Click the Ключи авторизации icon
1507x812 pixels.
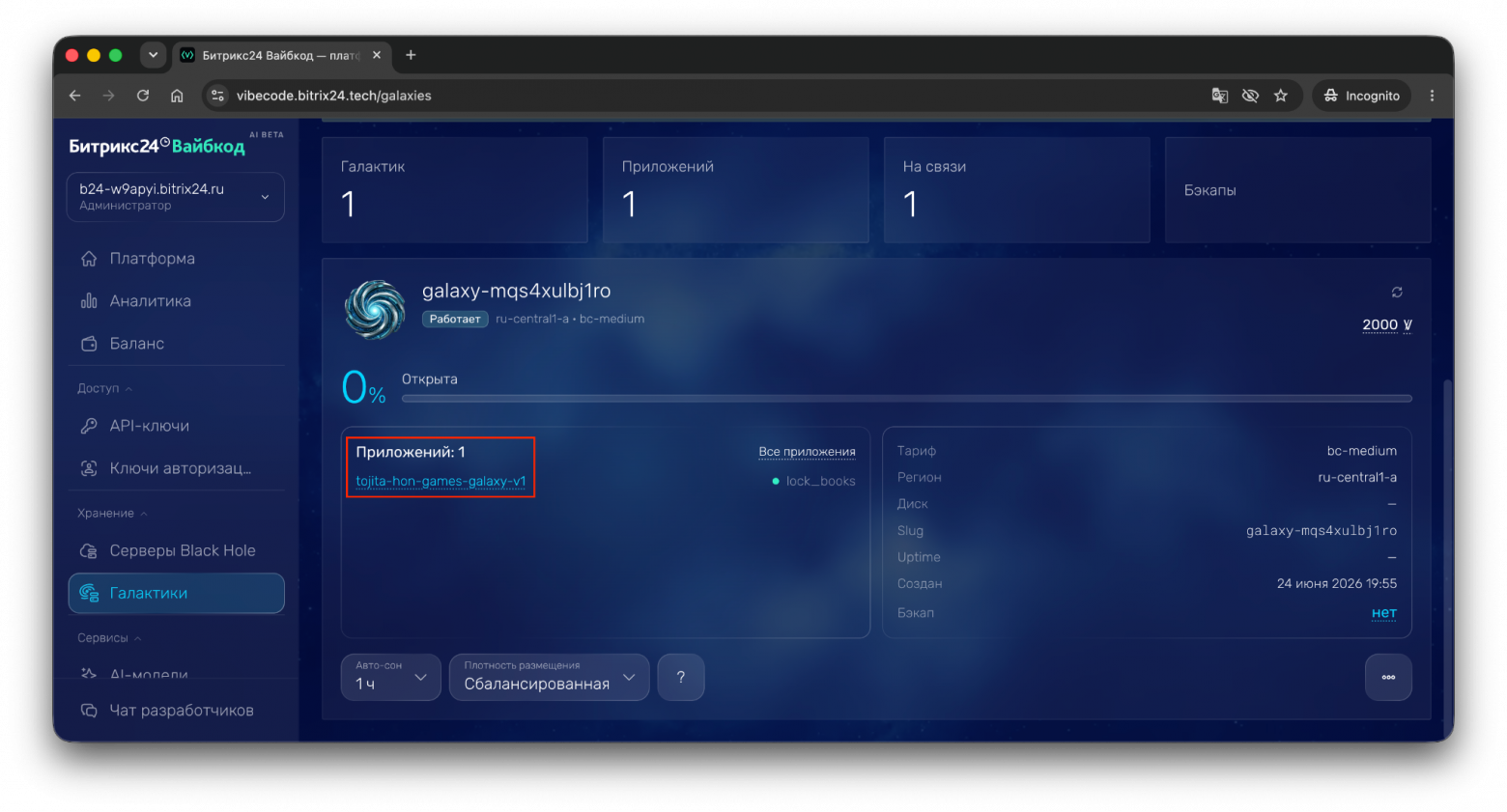click(89, 468)
